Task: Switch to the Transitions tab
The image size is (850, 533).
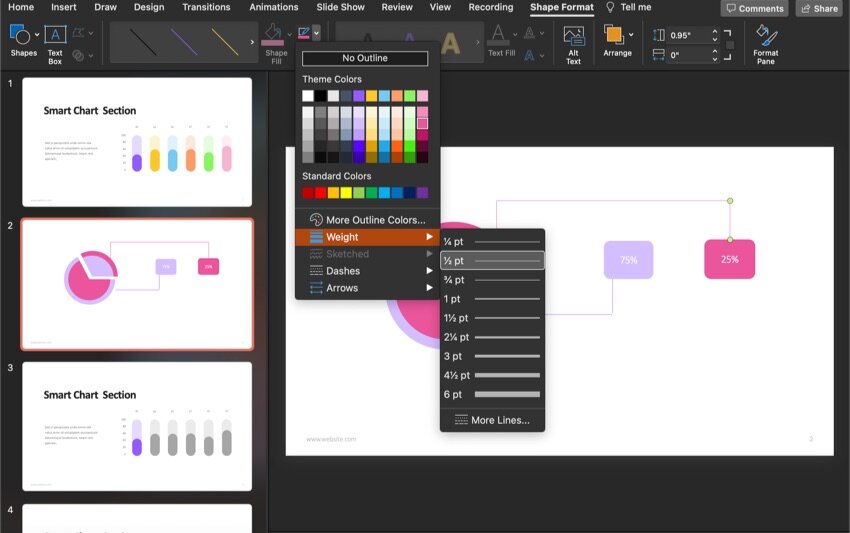Action: click(206, 7)
